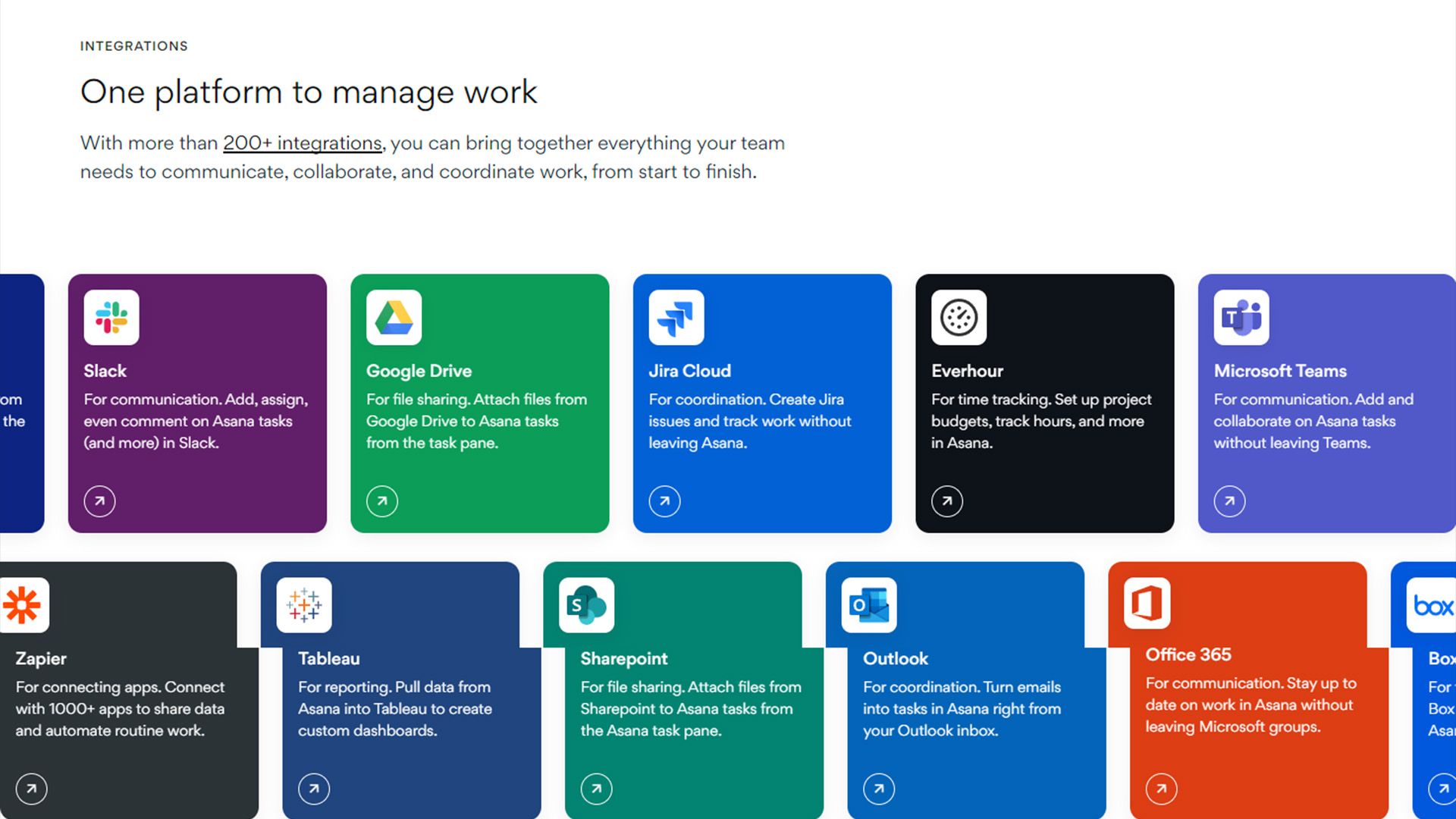
Task: Select the Sharepoint card title
Action: click(623, 658)
